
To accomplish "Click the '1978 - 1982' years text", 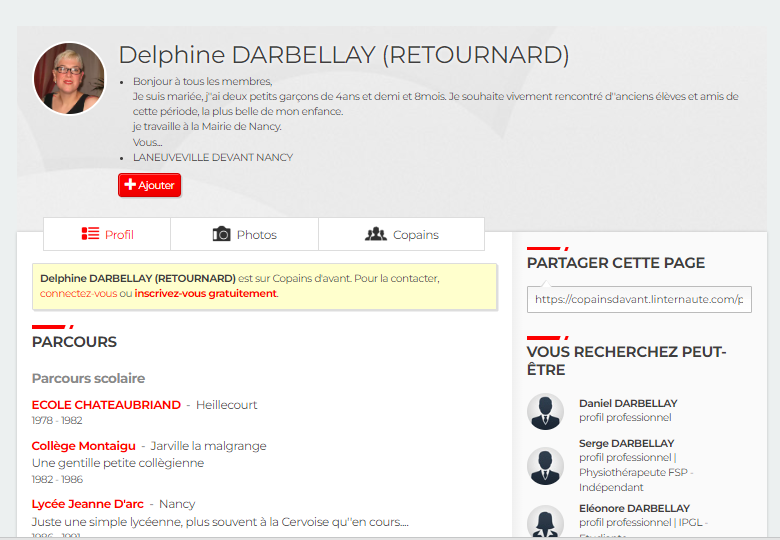I will (57, 420).
